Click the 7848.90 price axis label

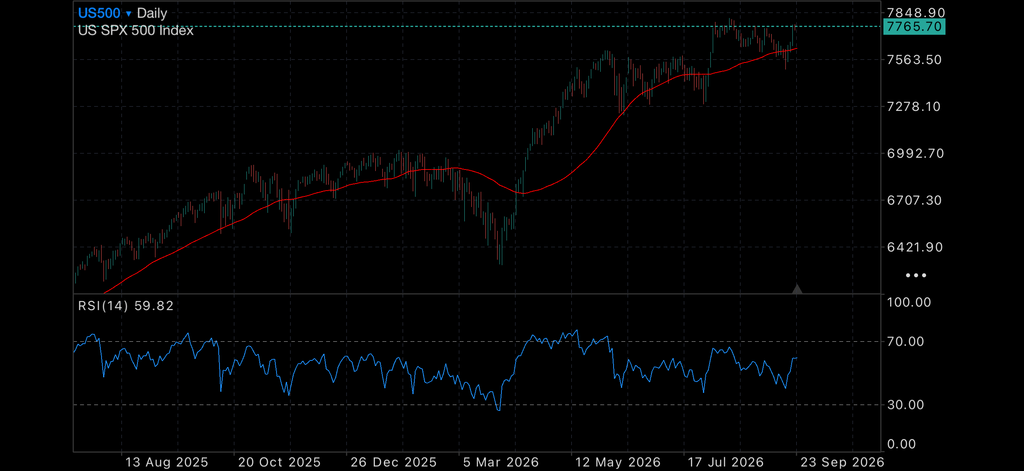click(x=917, y=12)
